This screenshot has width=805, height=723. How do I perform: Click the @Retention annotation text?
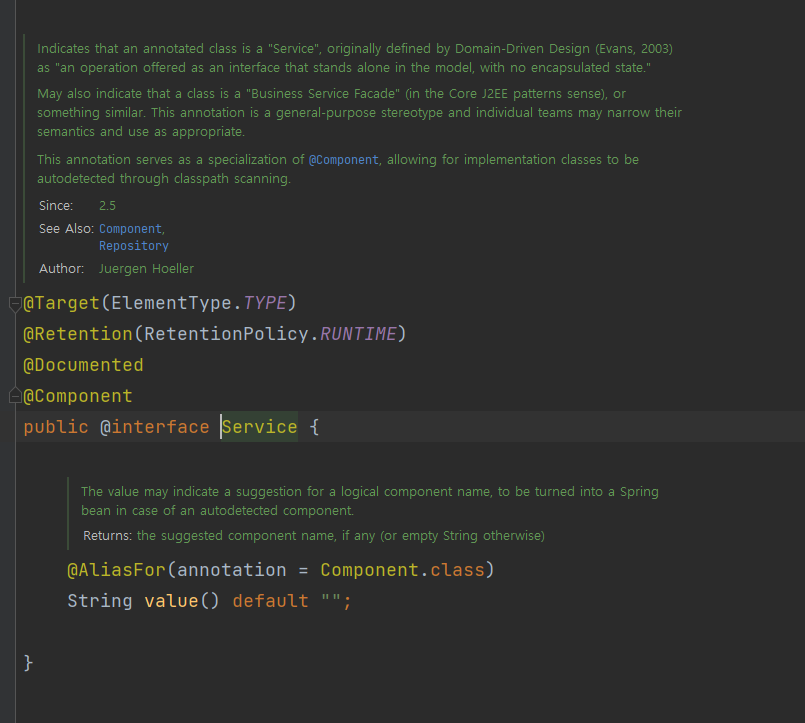coord(78,334)
